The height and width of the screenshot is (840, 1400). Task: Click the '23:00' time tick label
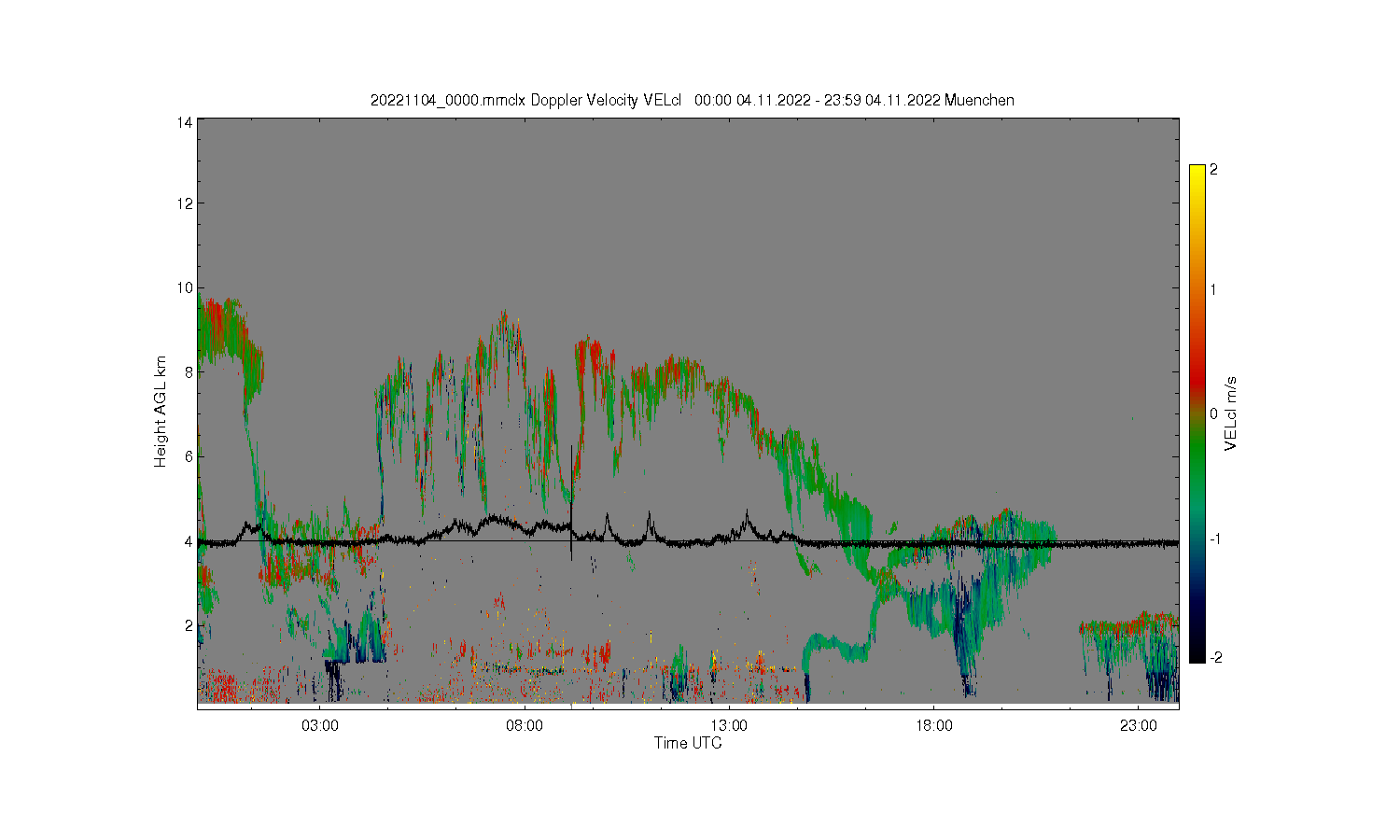click(x=1138, y=725)
